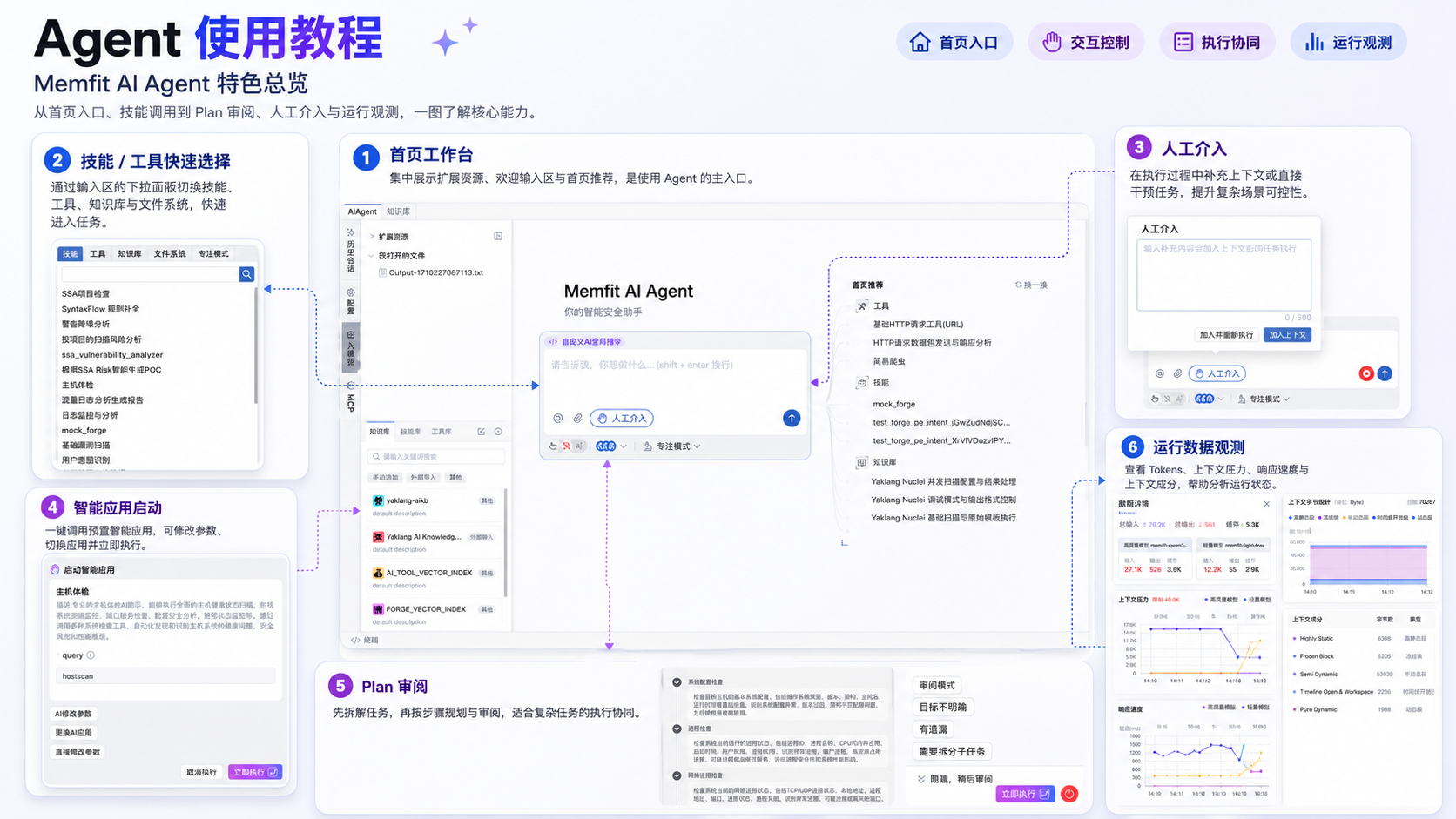Close the 数据详情 panel with X
The width and height of the screenshot is (1456, 819).
coord(1267,504)
